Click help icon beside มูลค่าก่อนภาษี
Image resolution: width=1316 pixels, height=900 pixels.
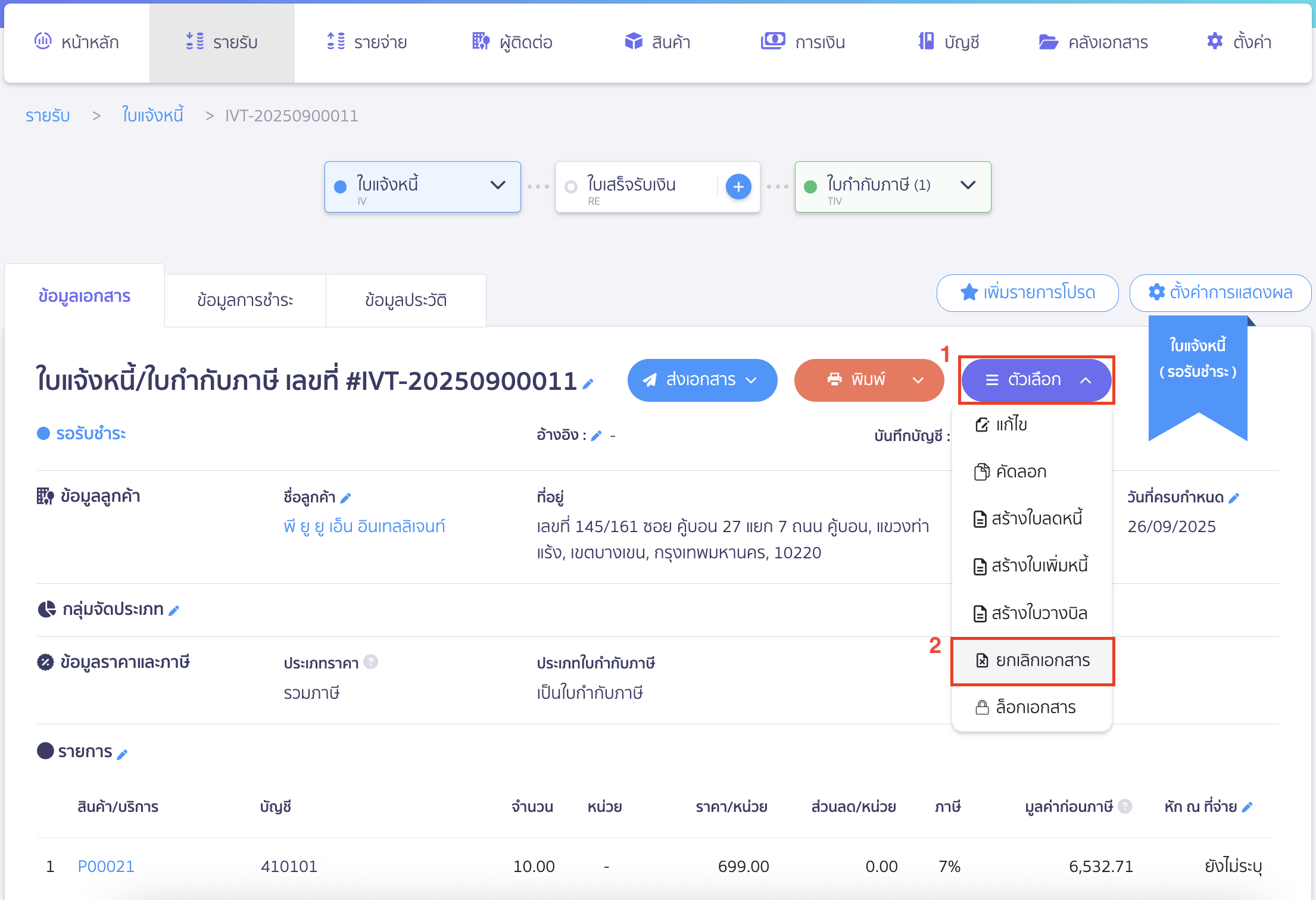tap(1124, 807)
